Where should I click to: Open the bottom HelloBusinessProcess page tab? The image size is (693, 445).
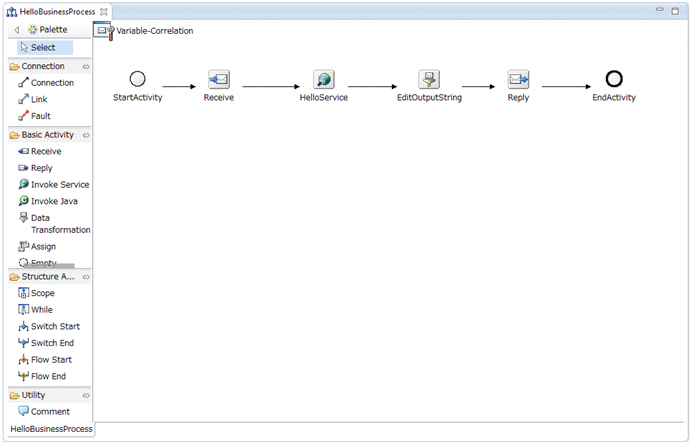tap(51, 429)
